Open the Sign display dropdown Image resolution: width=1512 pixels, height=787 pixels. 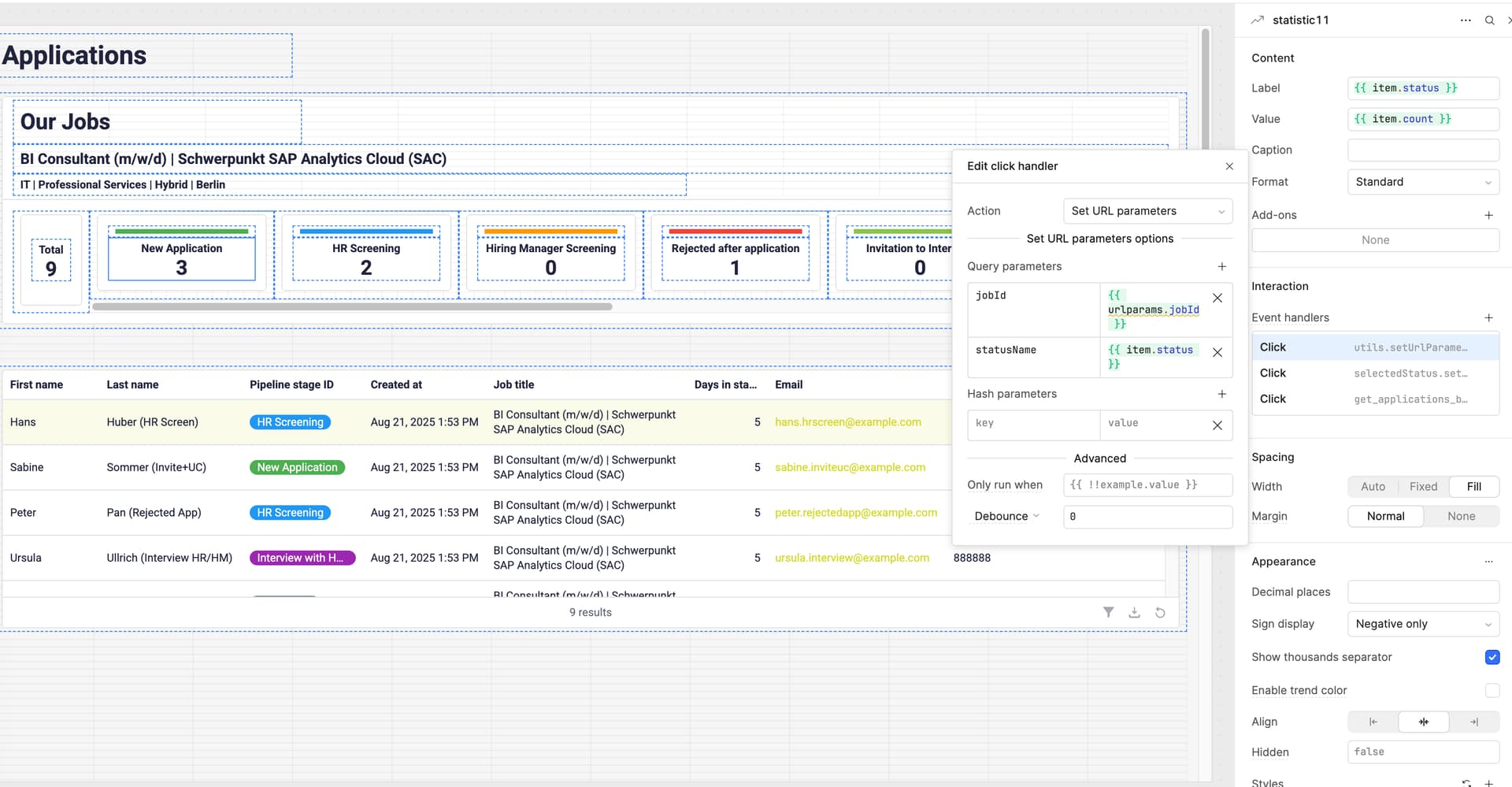(1422, 624)
